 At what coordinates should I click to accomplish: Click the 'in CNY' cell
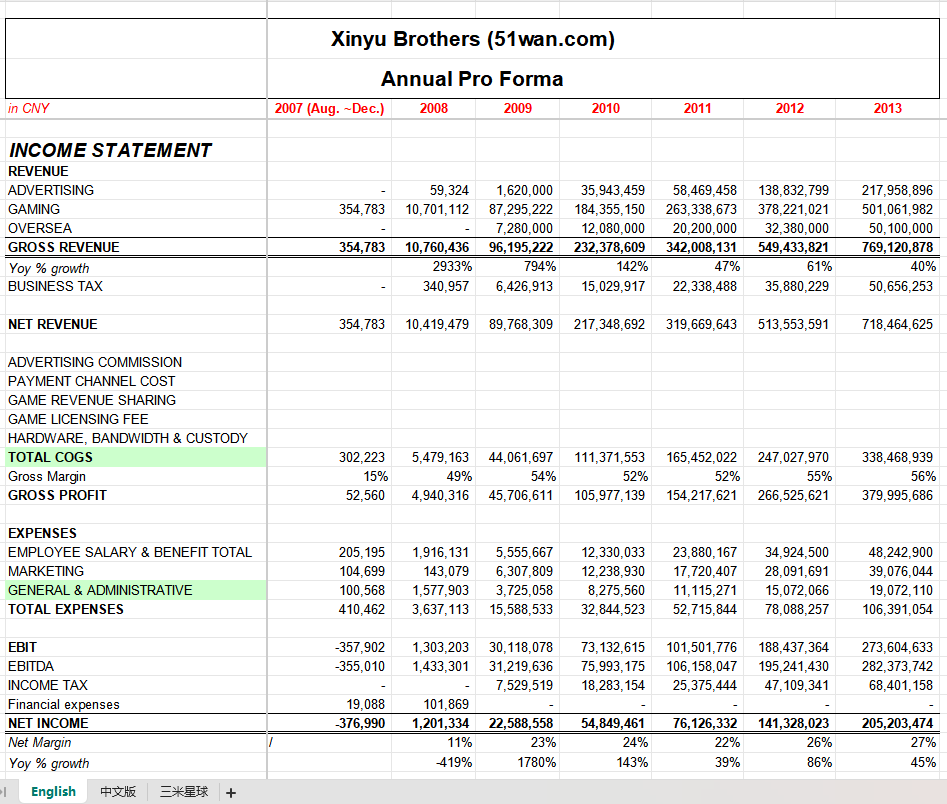tap(28, 108)
